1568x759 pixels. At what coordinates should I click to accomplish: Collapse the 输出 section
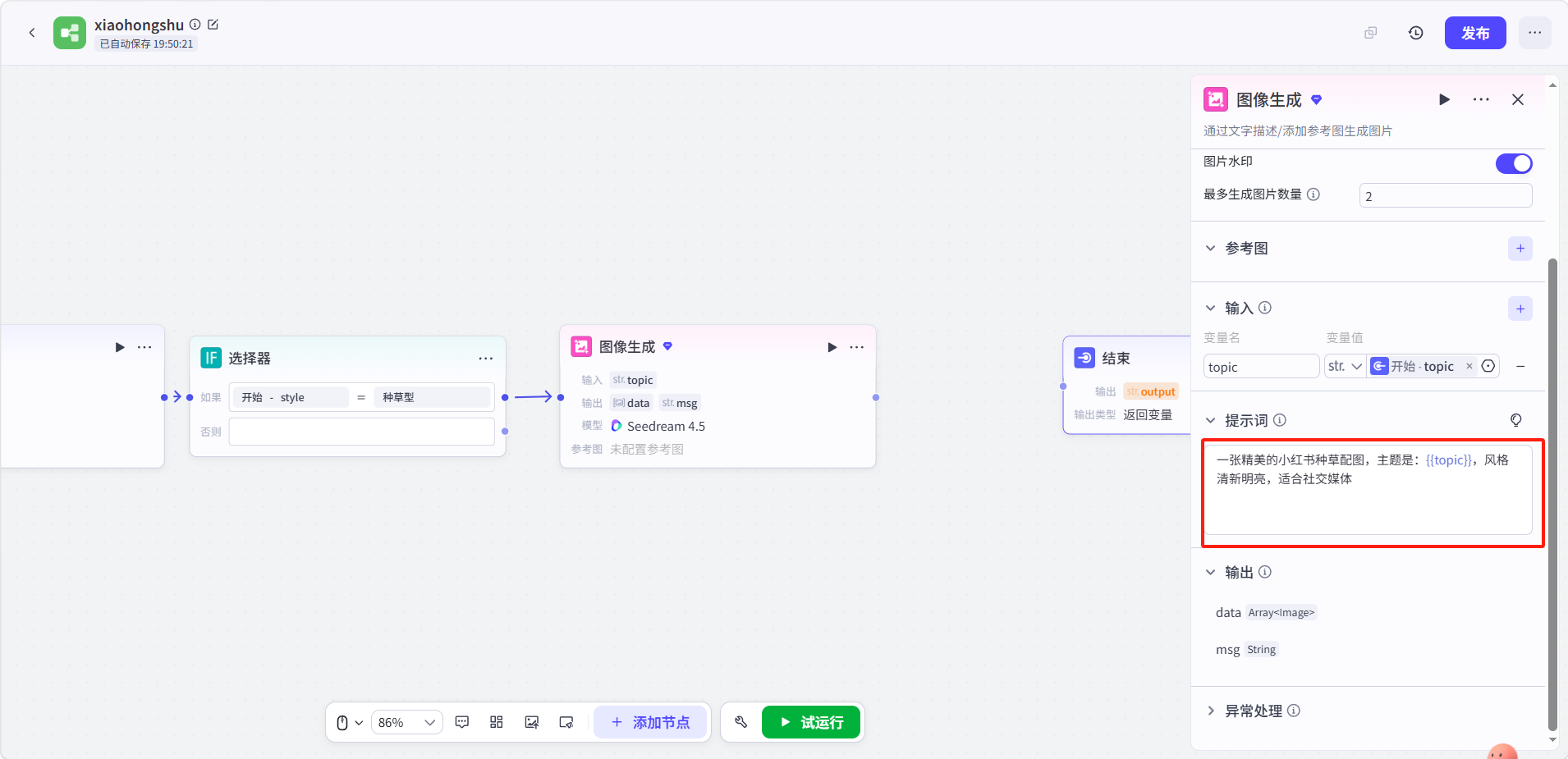tap(1210, 572)
